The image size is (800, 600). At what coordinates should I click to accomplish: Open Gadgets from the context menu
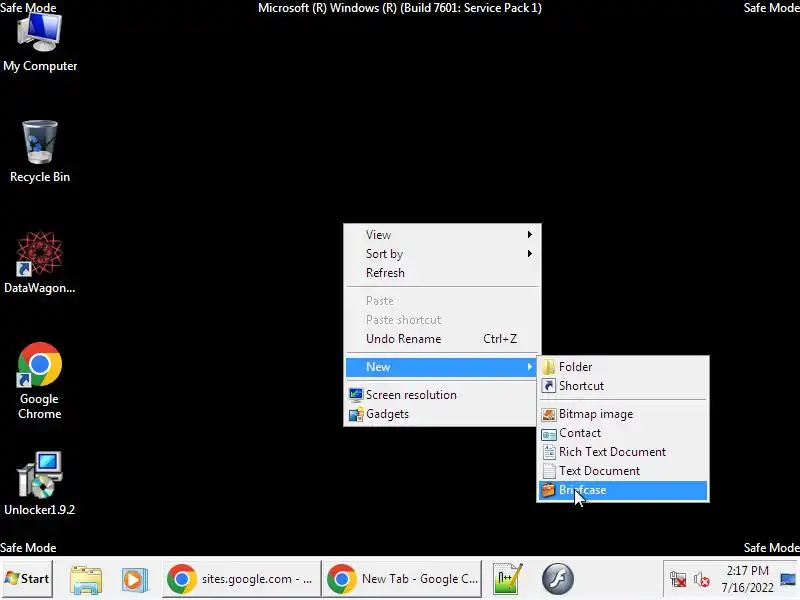pyautogui.click(x=442, y=414)
